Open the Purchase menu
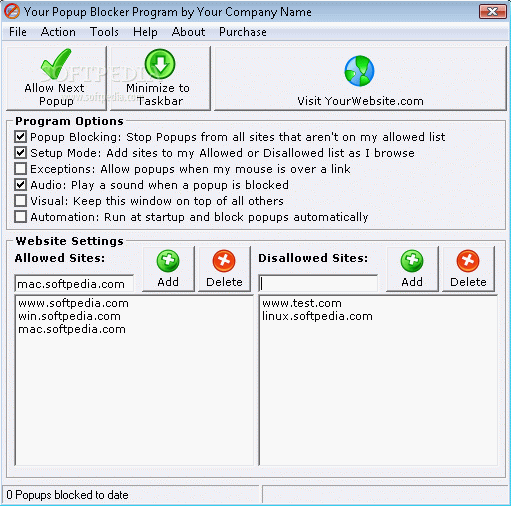This screenshot has width=511, height=506. (243, 32)
